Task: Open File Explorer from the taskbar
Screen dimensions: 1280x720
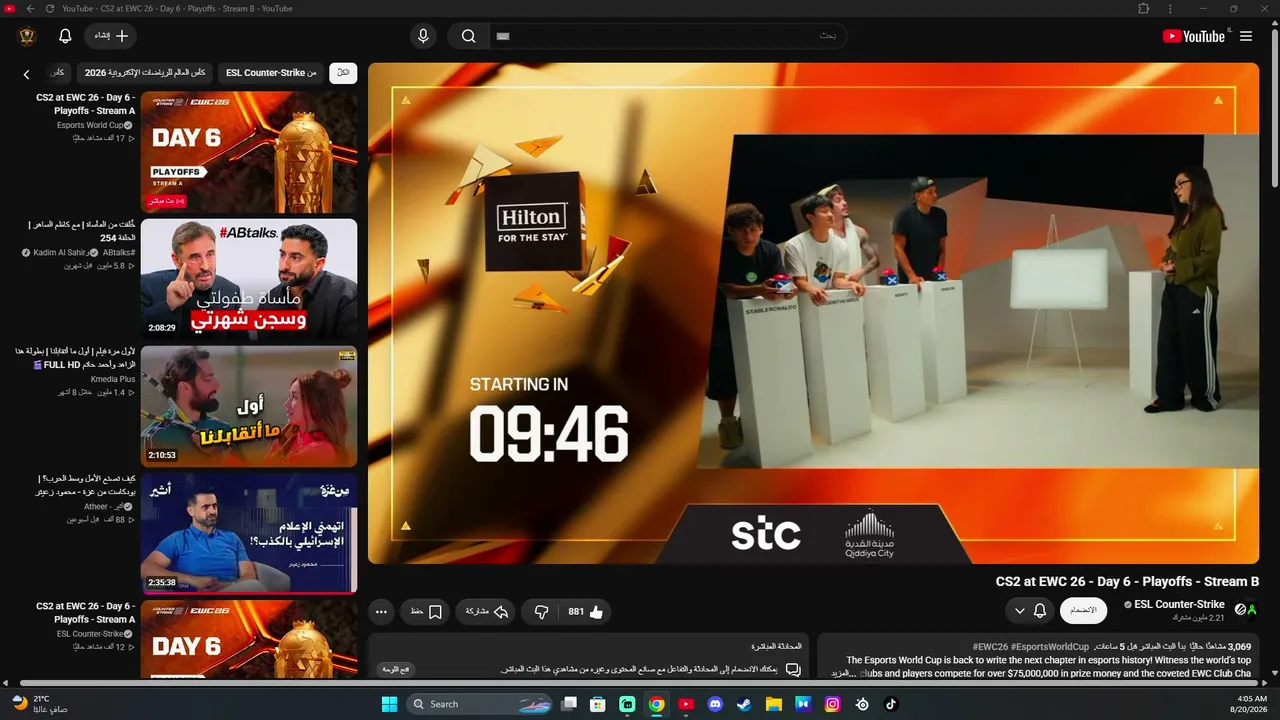Action: pos(773,704)
